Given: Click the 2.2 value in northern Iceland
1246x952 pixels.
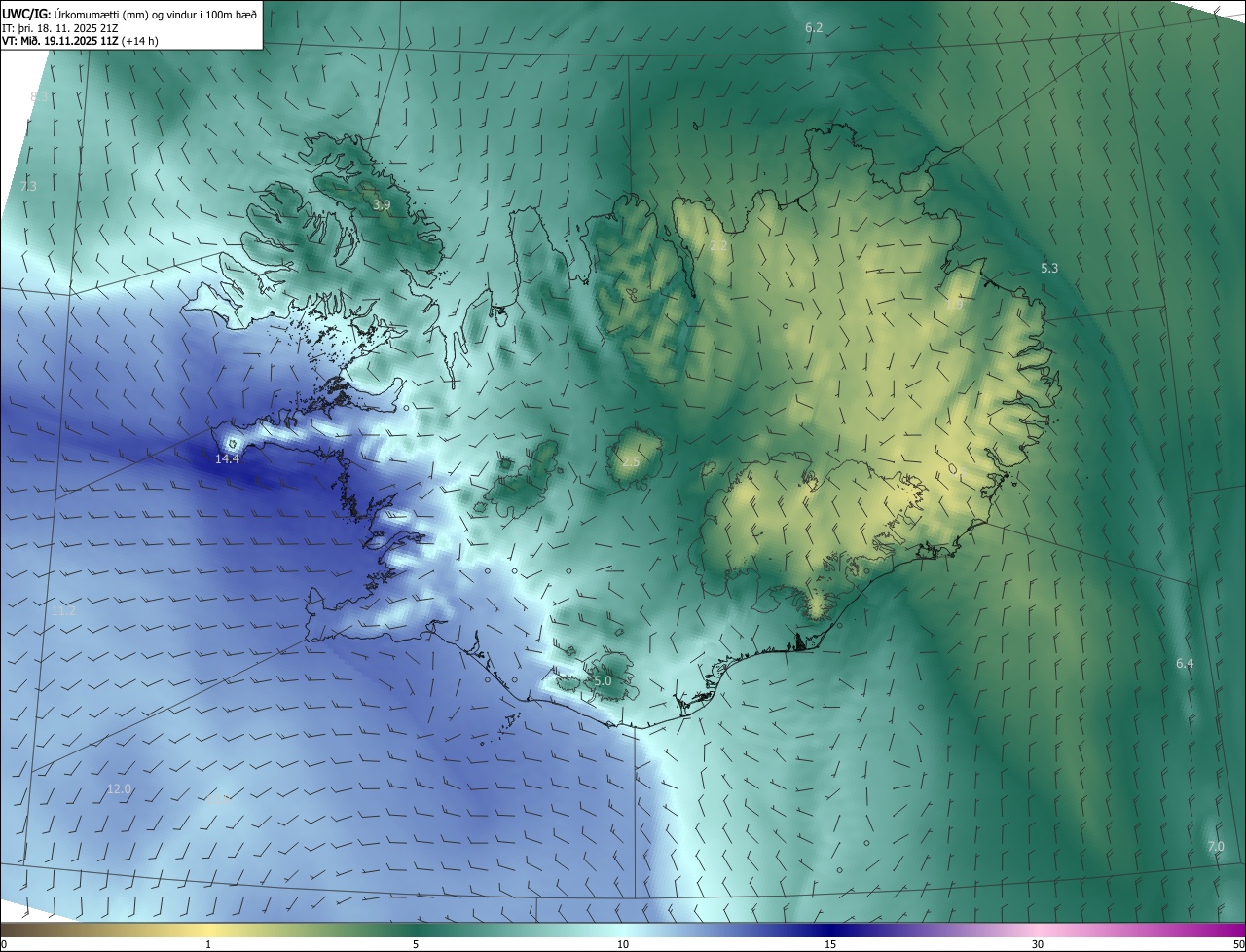Looking at the screenshot, I should 718,246.
